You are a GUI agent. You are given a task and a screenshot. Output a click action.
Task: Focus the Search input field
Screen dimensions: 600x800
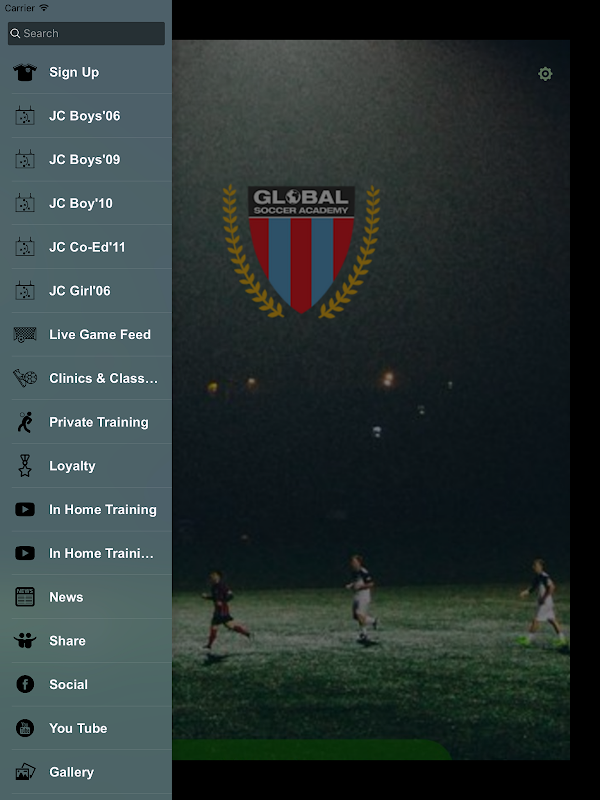(86, 33)
